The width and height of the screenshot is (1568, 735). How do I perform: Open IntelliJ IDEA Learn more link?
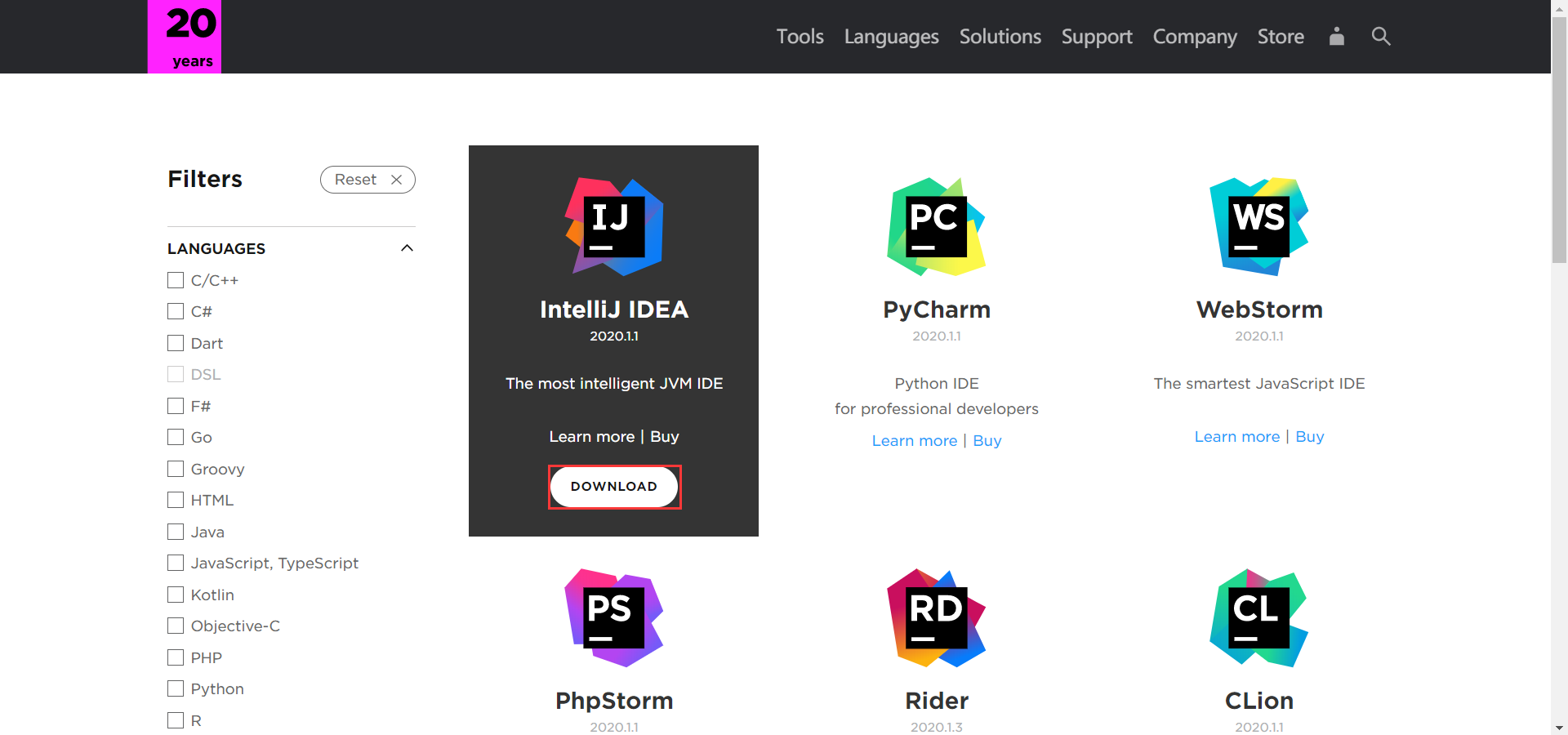(592, 436)
